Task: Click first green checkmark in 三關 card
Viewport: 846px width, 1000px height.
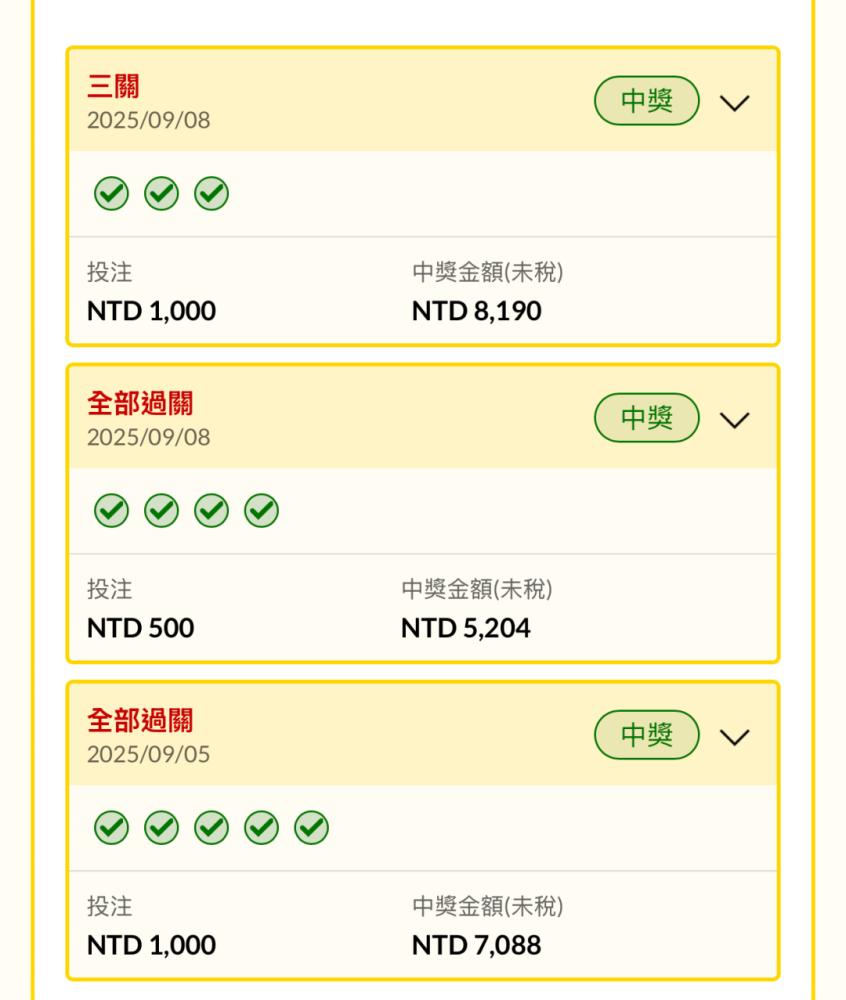Action: [111, 194]
